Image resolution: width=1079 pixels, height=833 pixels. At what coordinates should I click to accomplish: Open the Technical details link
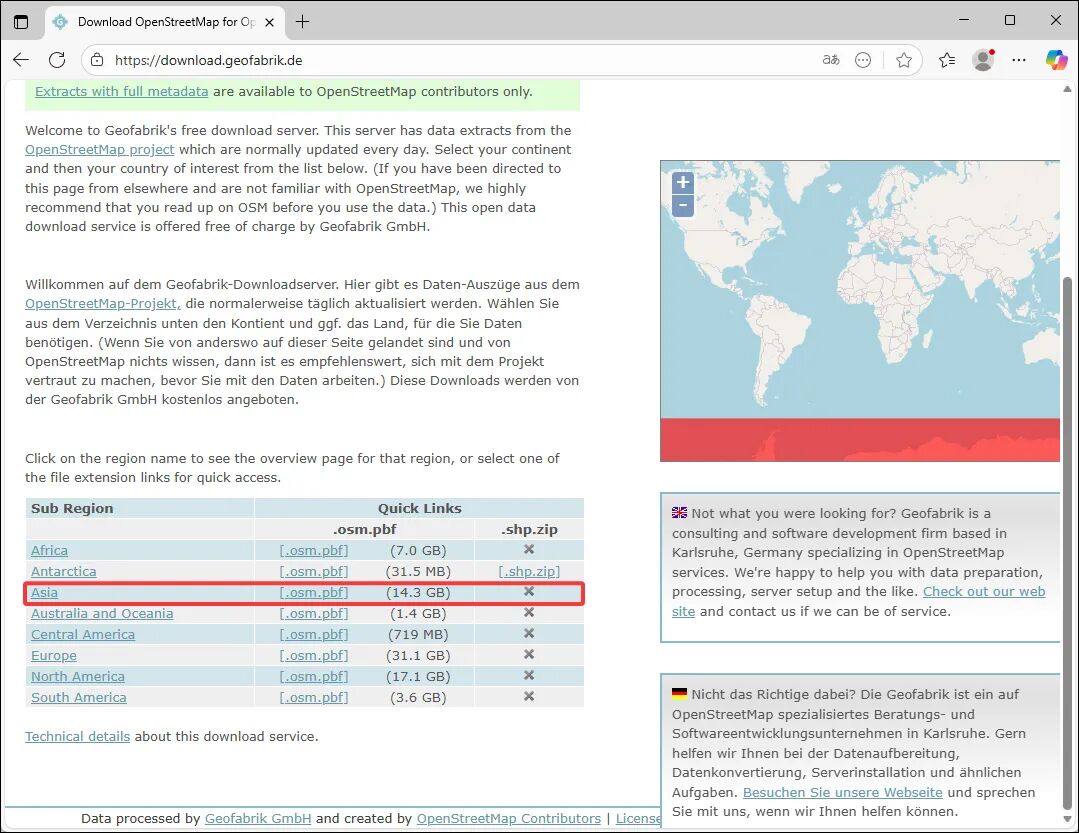[78, 737]
